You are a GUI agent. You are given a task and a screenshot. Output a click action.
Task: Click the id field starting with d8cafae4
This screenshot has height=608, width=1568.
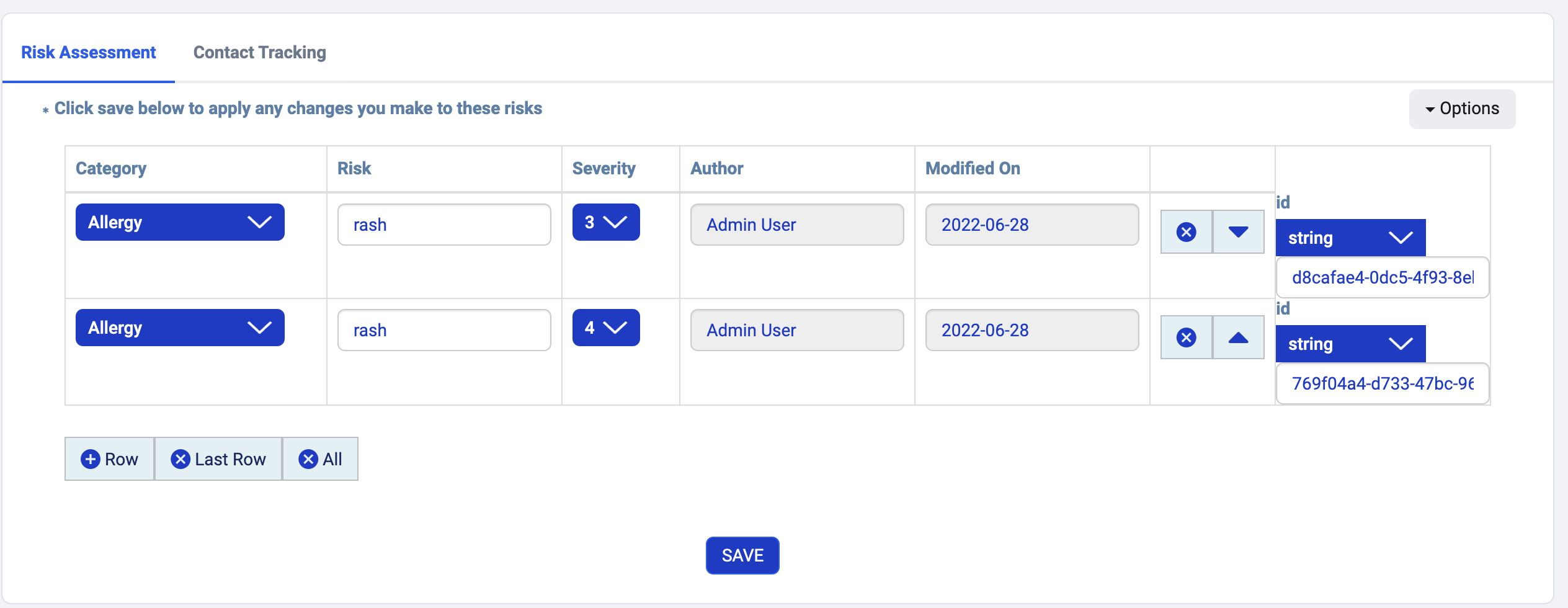coord(1382,277)
